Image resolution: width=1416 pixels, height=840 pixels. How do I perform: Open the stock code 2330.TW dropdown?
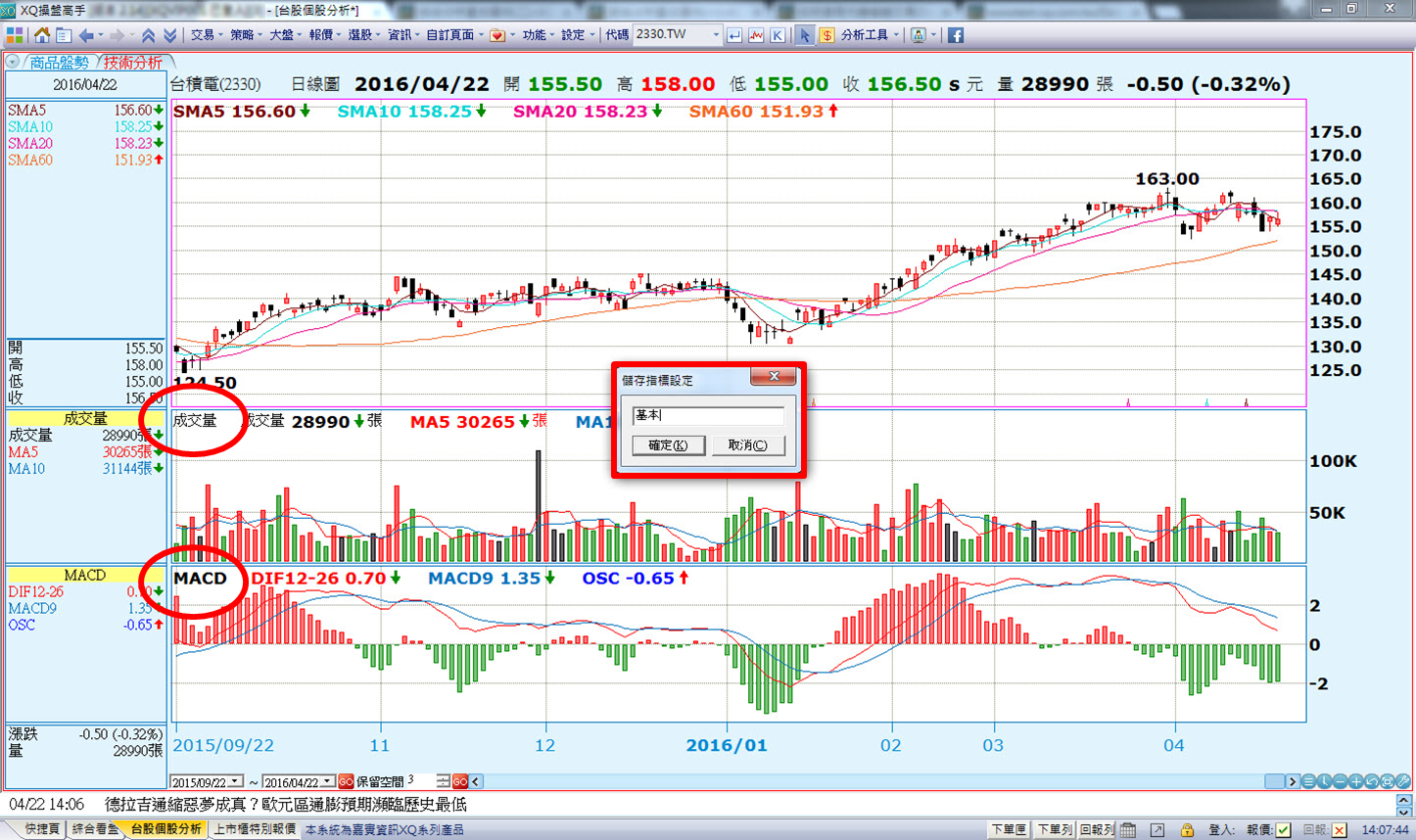[x=716, y=35]
